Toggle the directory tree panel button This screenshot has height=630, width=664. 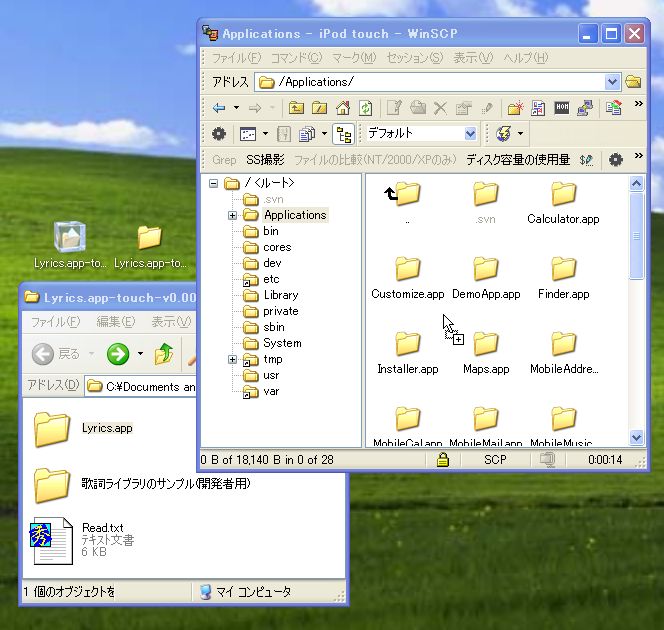pos(343,134)
